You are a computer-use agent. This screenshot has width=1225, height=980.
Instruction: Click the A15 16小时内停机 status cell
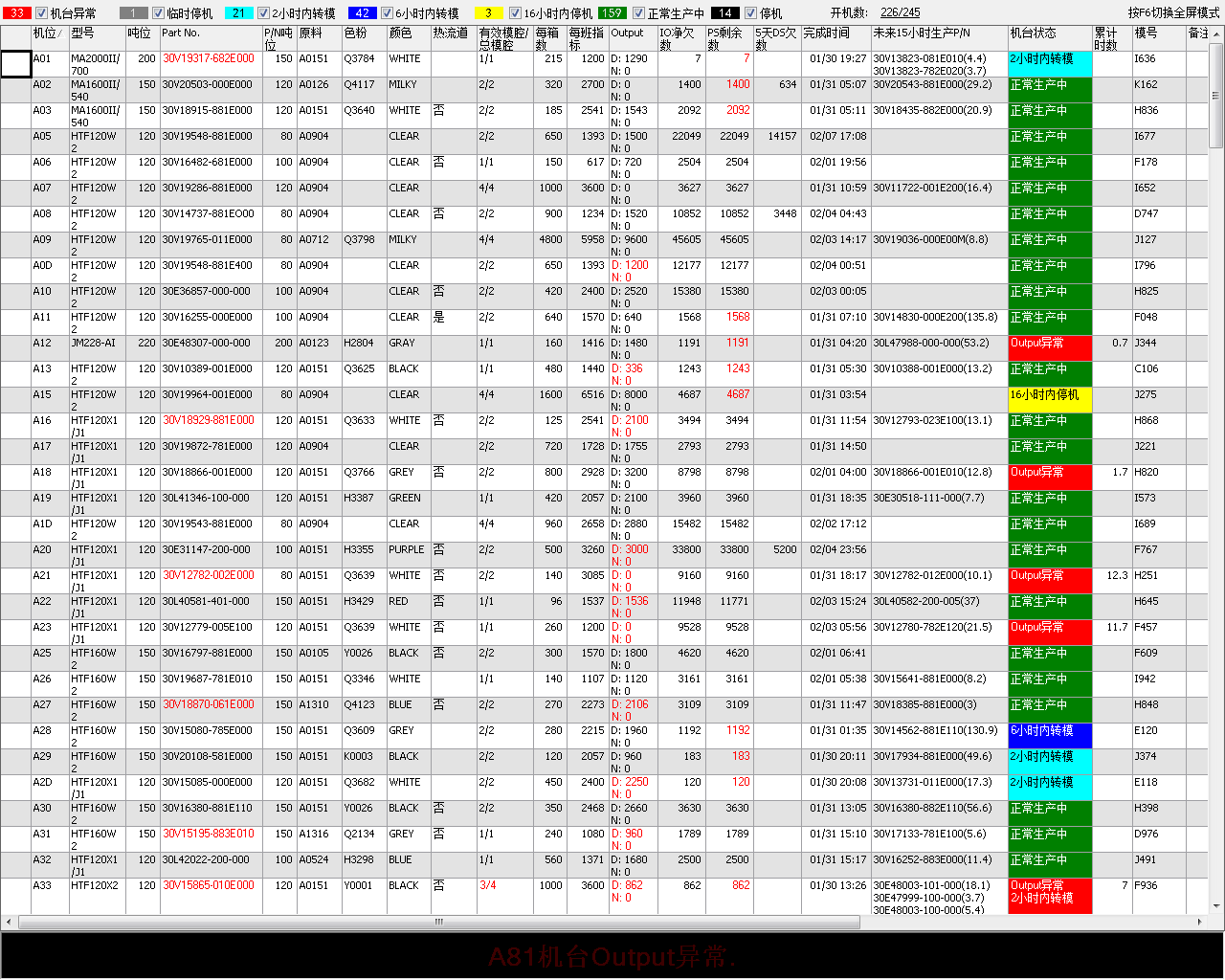point(1050,400)
